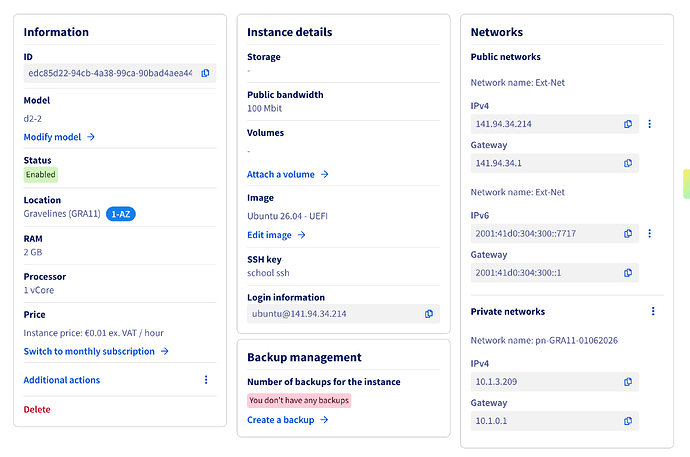The image size is (690, 457).
Task: Click the instance ID field
Action: coord(120,73)
